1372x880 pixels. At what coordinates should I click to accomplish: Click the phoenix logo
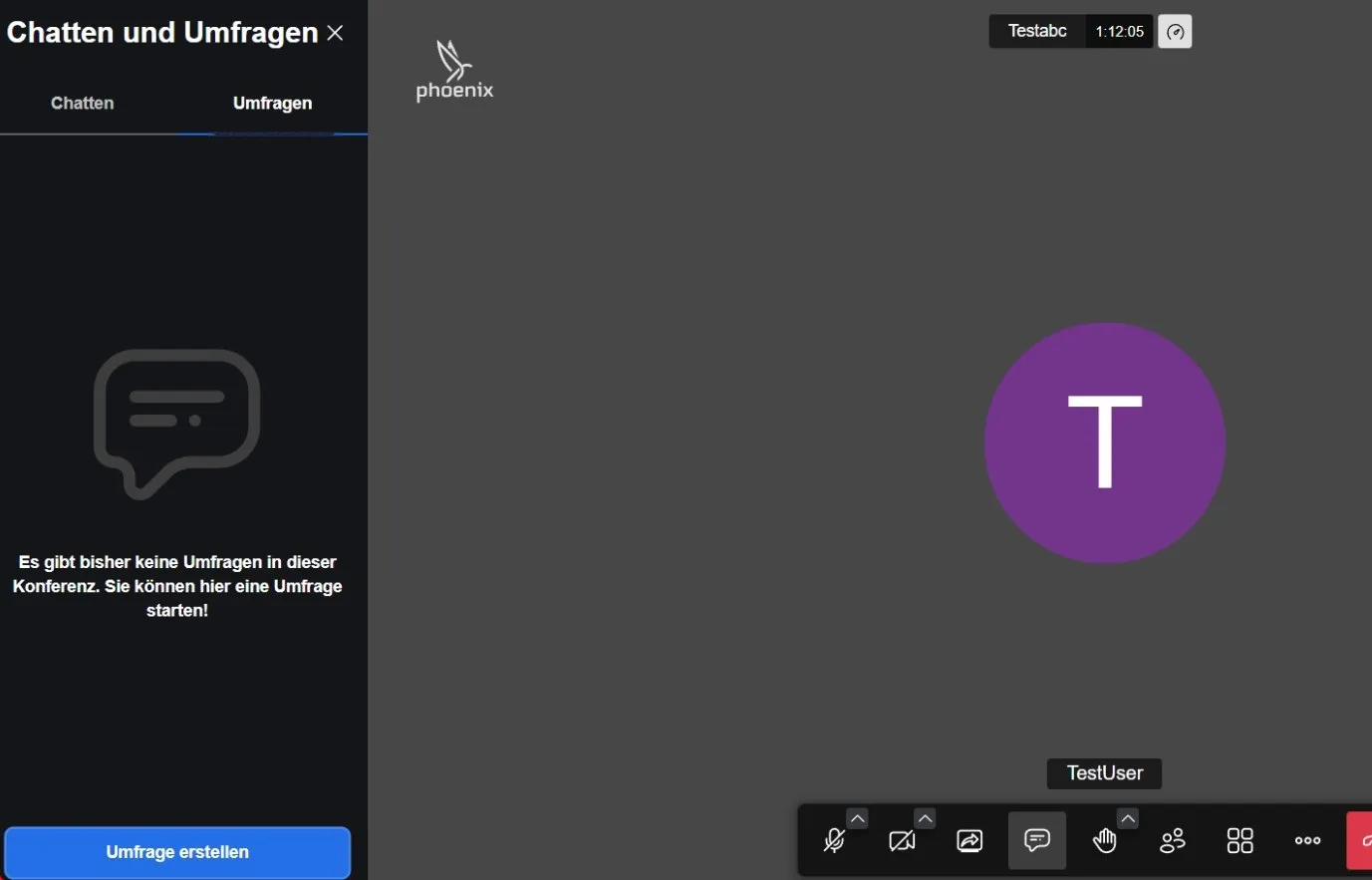click(454, 71)
